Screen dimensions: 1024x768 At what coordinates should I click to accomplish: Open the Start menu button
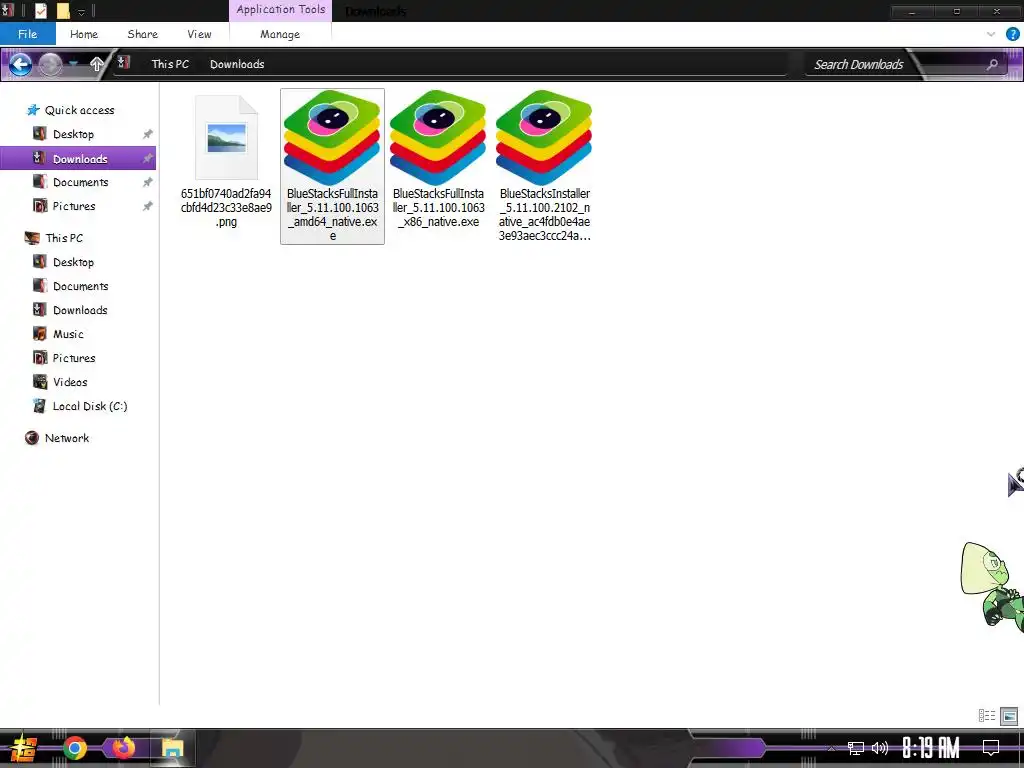coord(23,748)
